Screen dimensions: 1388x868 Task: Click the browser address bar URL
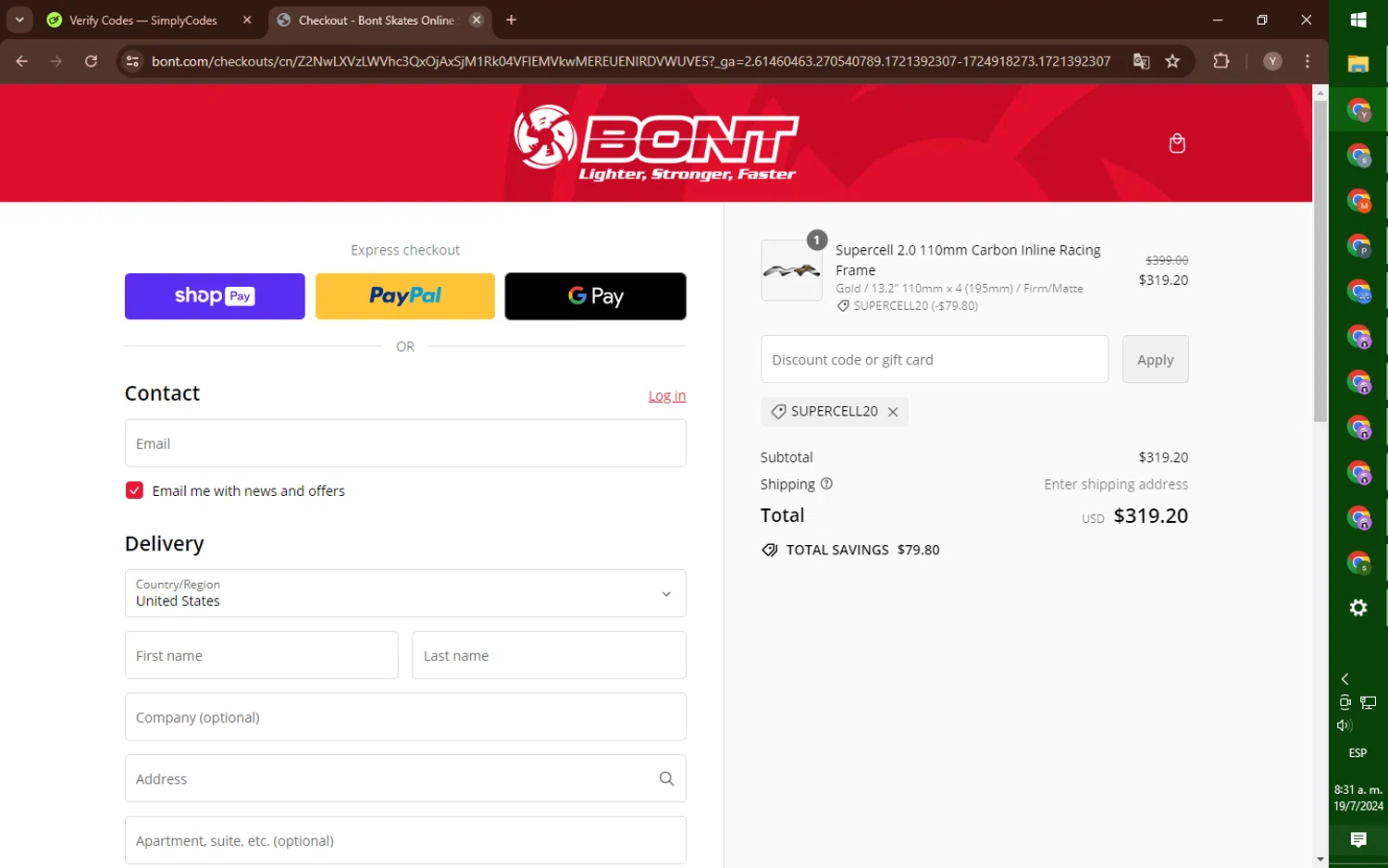coord(631,61)
